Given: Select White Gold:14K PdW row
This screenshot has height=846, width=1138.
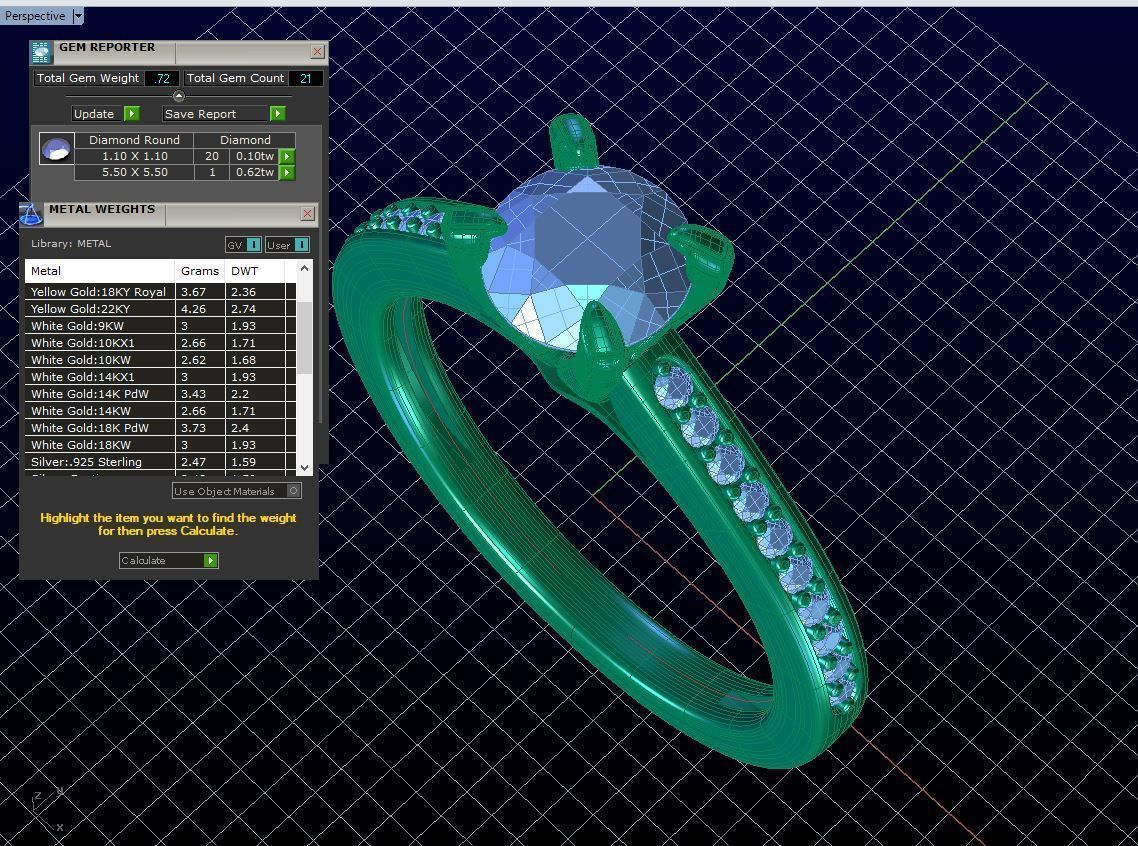Looking at the screenshot, I should (160, 394).
